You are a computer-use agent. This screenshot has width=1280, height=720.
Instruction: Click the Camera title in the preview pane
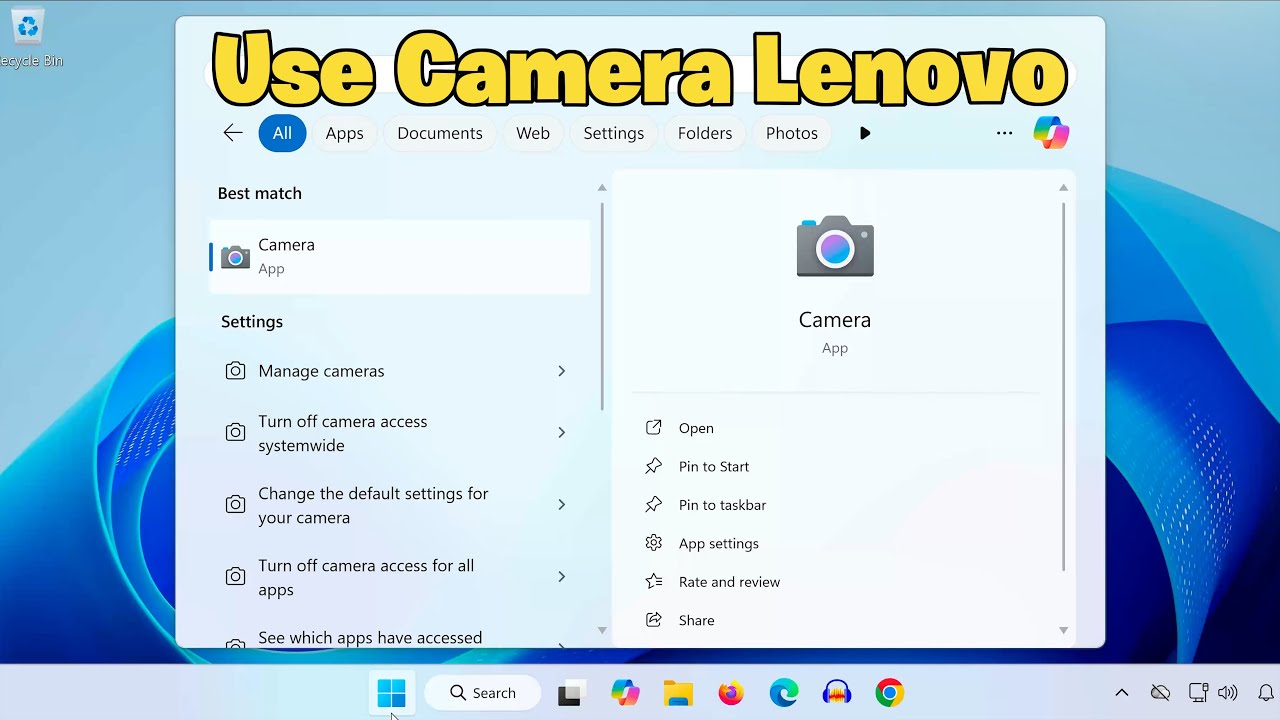click(x=835, y=320)
